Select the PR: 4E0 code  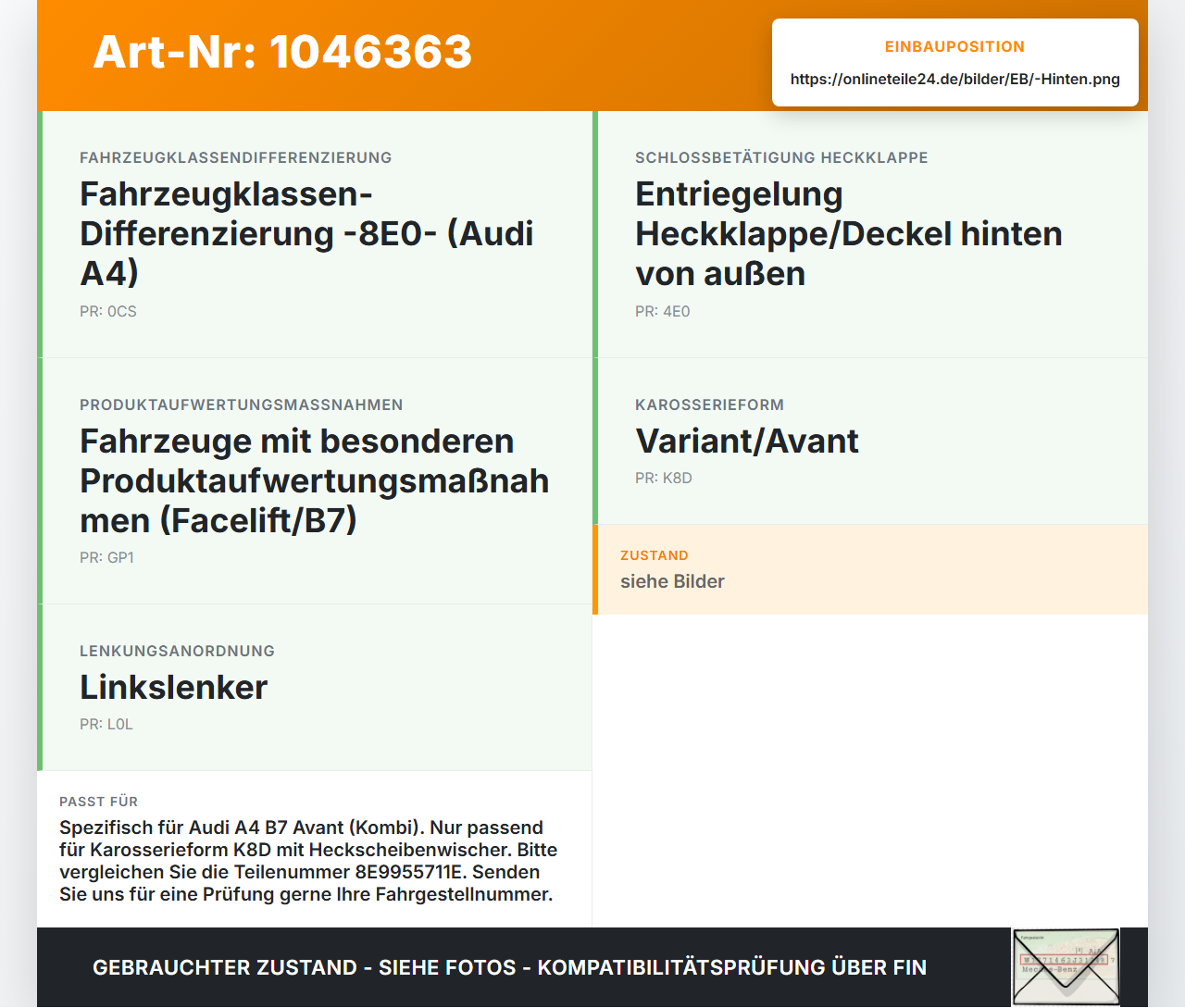663,312
